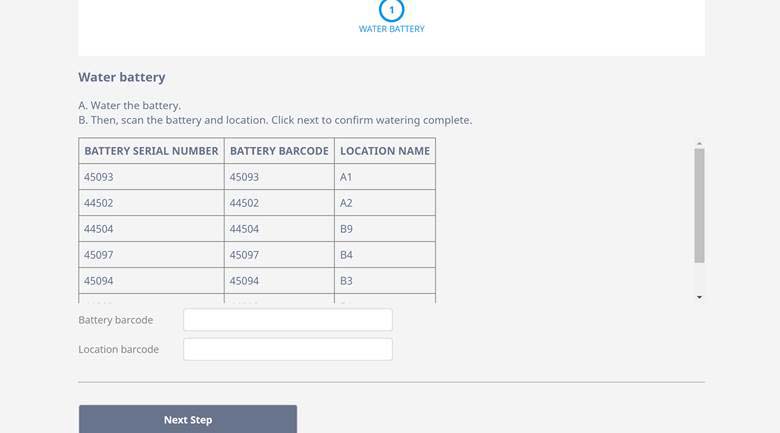The height and width of the screenshot is (433, 780).
Task: Click the table scrollbar up arrow
Action: tap(699, 144)
